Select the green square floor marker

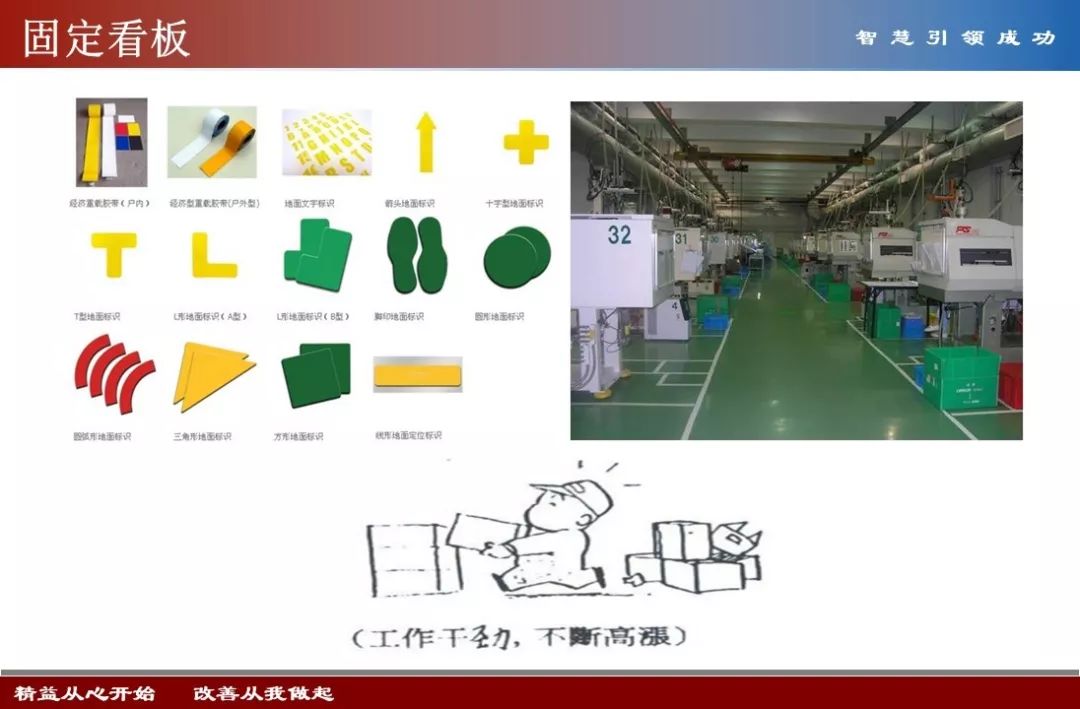[x=316, y=375]
